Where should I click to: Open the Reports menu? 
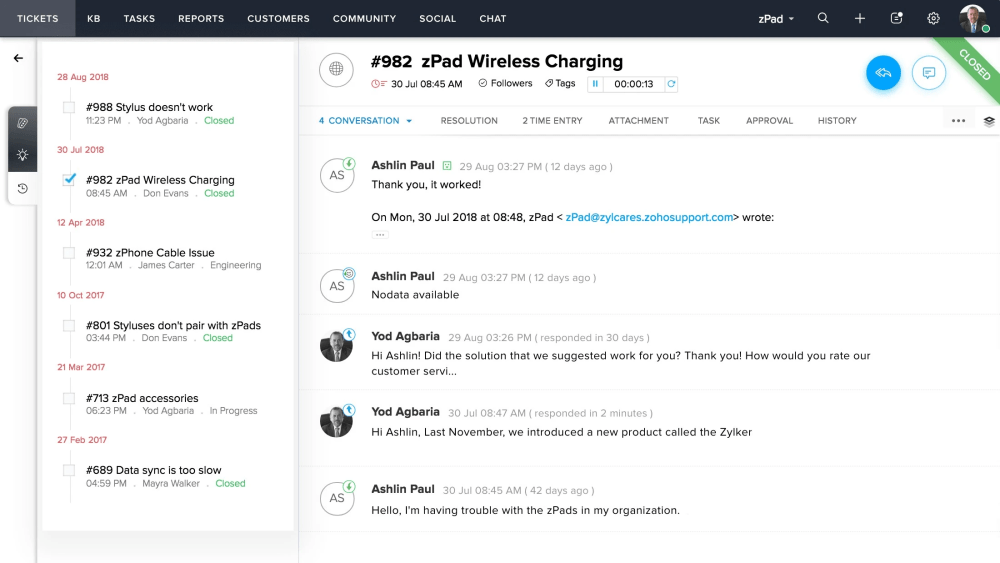click(201, 18)
